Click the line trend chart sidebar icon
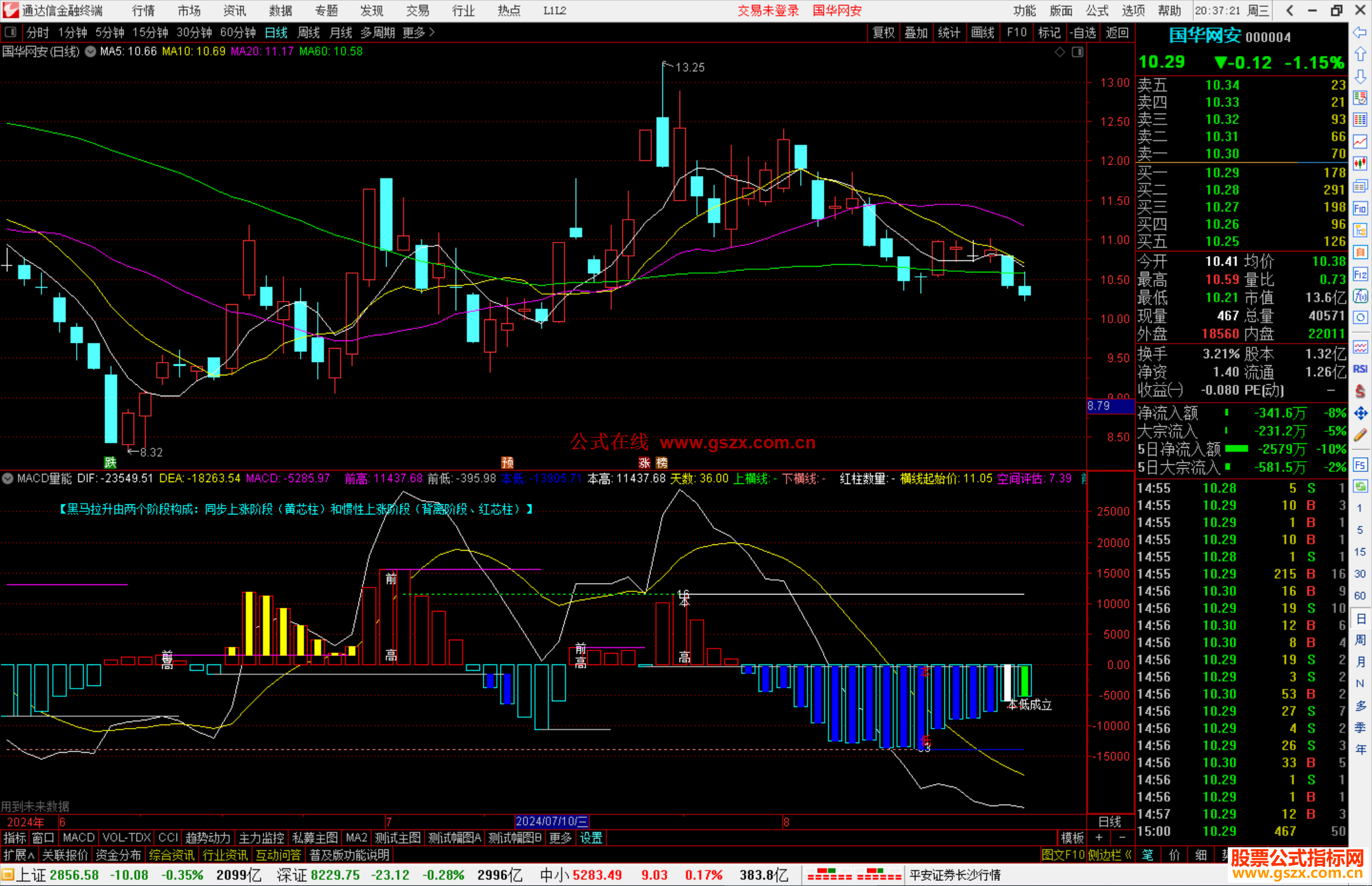The image size is (1372, 886). (1360, 142)
